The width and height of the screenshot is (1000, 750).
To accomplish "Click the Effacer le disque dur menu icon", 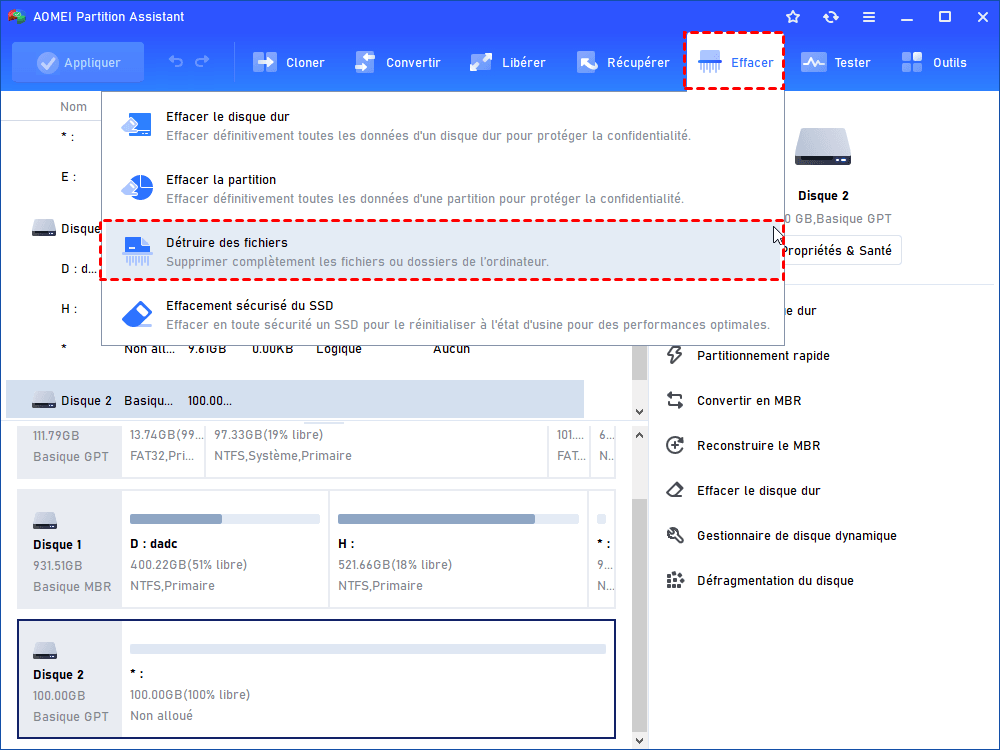I will (136, 125).
